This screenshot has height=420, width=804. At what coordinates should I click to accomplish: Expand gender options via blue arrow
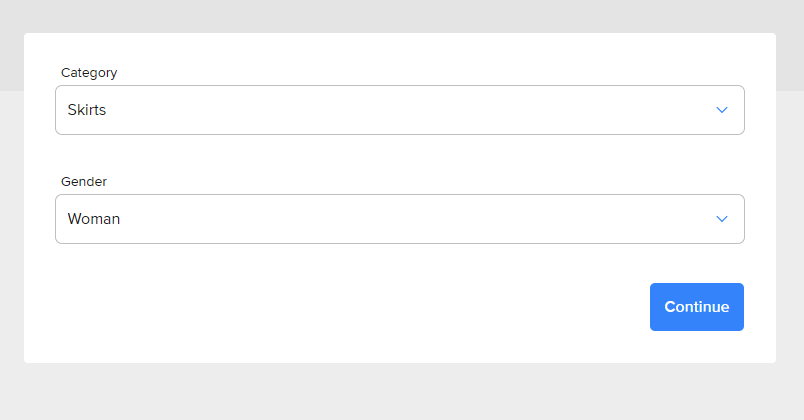(x=721, y=219)
